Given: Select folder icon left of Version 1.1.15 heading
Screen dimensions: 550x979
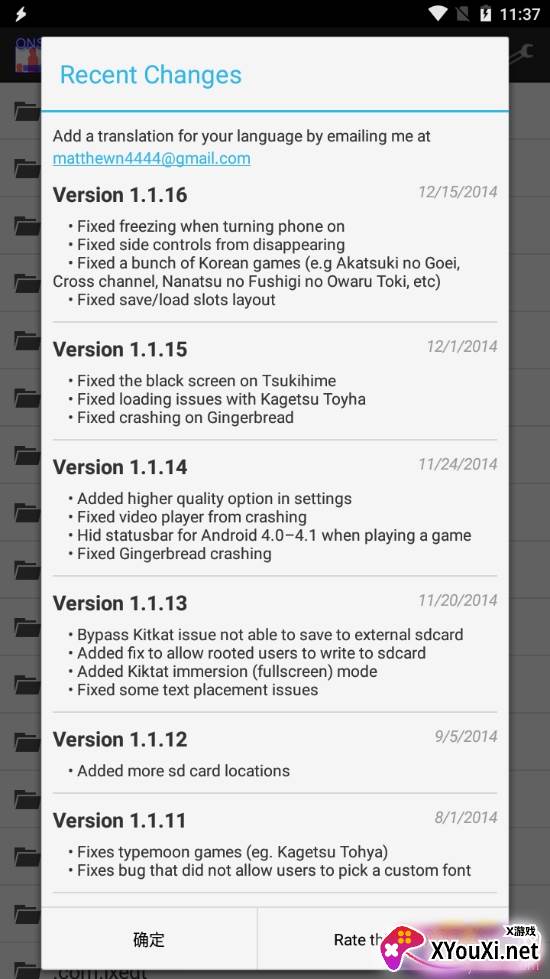Looking at the screenshot, I should tap(27, 340).
